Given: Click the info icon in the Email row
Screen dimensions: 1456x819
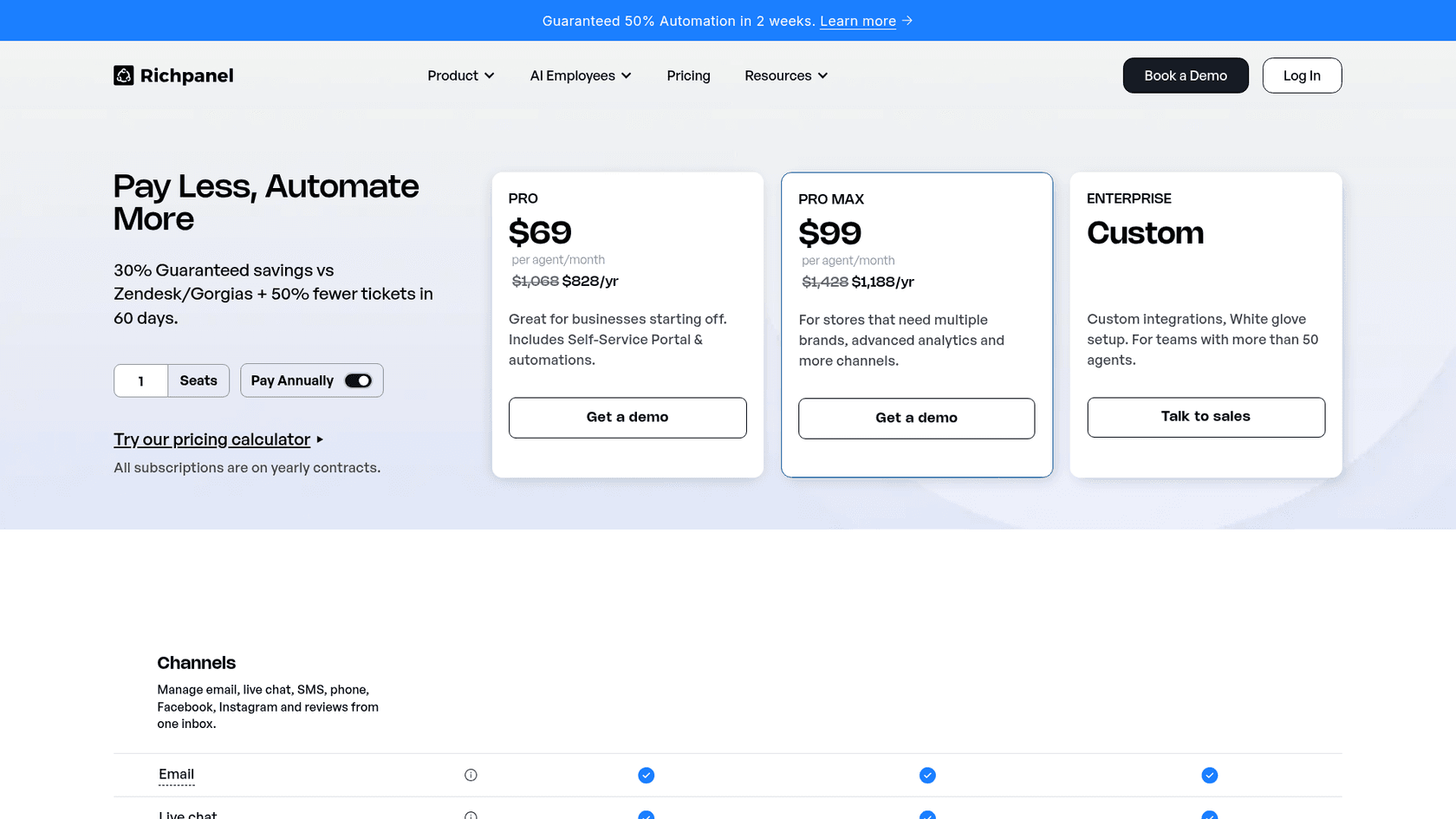Looking at the screenshot, I should pyautogui.click(x=471, y=775).
